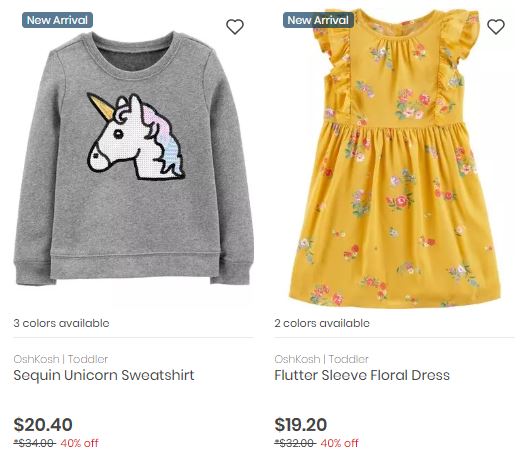
Task: Click the 40% off text under $19.20
Action: click(x=339, y=443)
